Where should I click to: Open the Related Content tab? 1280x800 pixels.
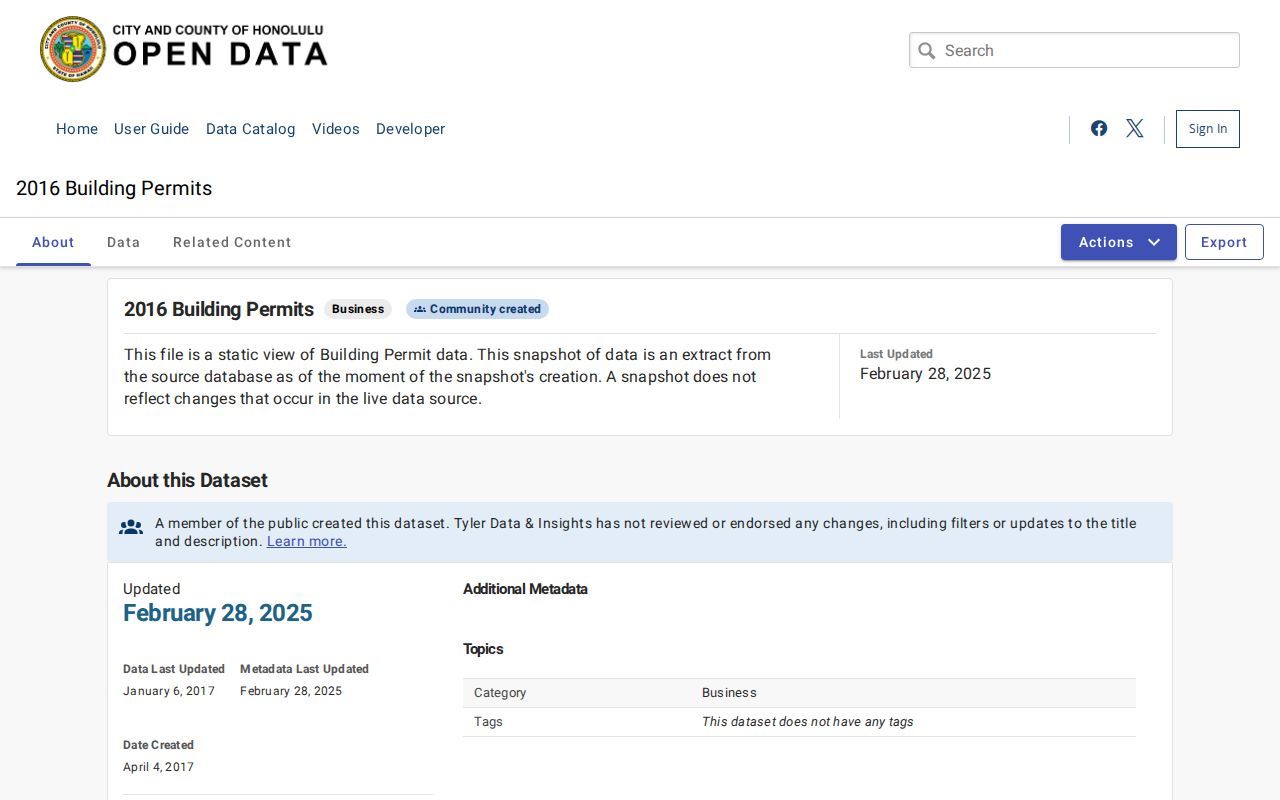tap(232, 242)
